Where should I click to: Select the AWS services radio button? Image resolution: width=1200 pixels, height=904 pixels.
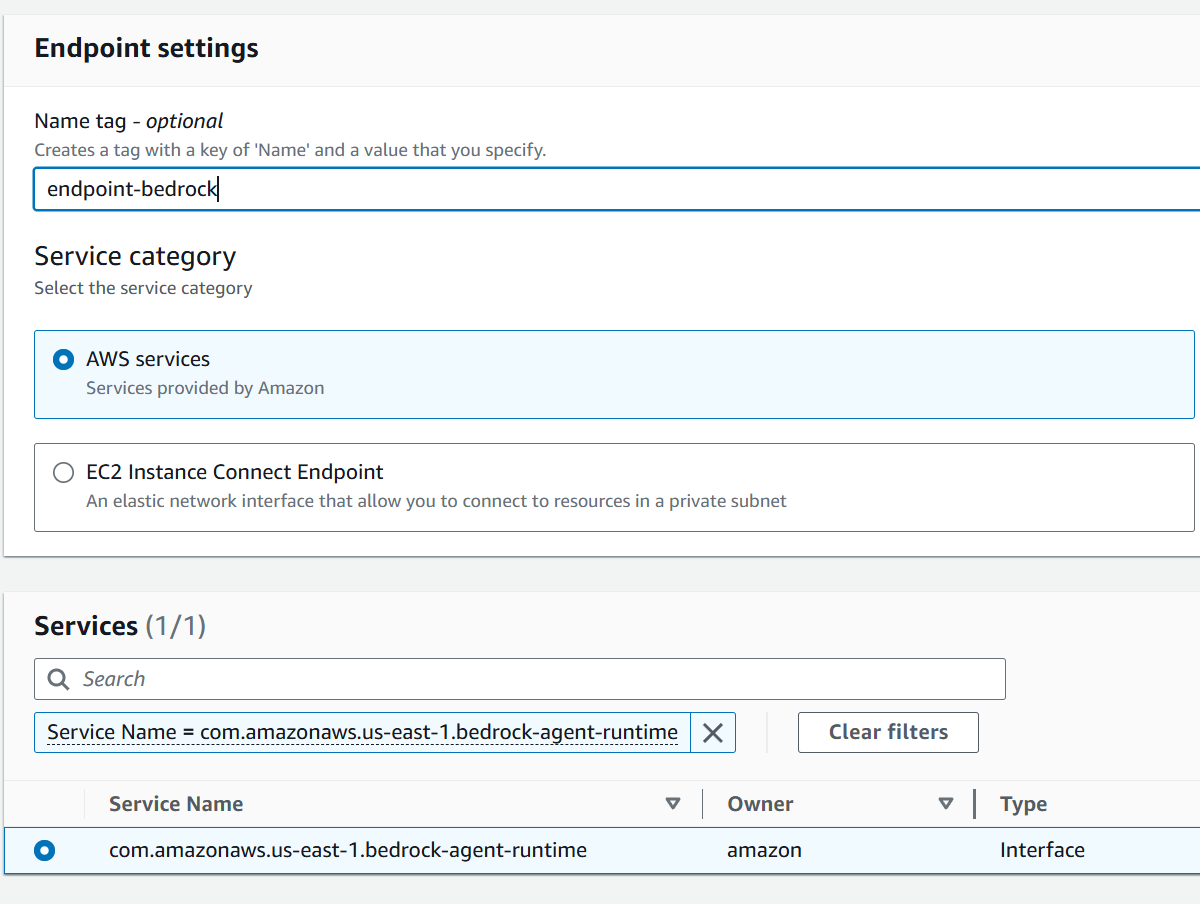pos(63,359)
